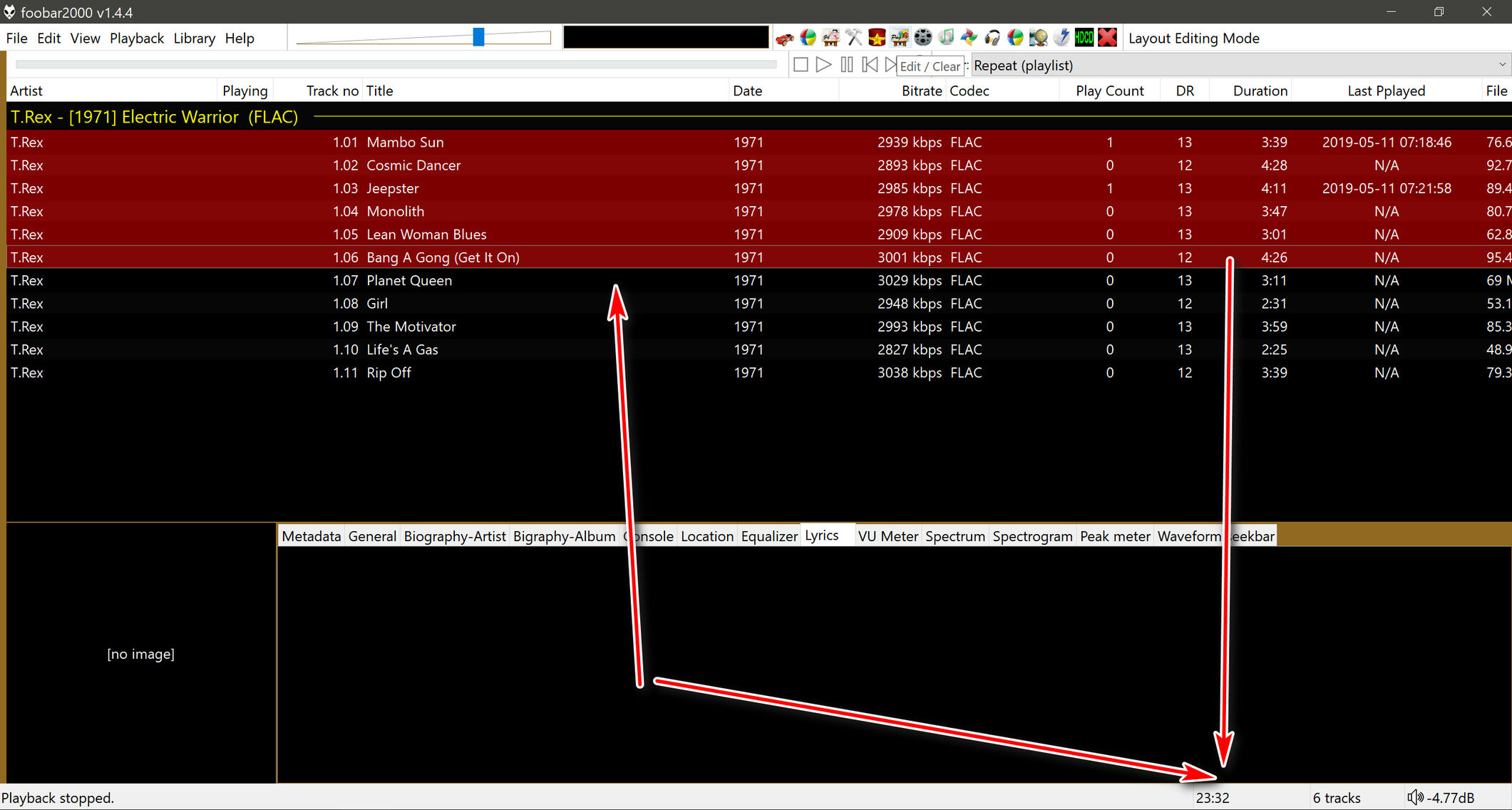Open the File menu

pos(16,39)
